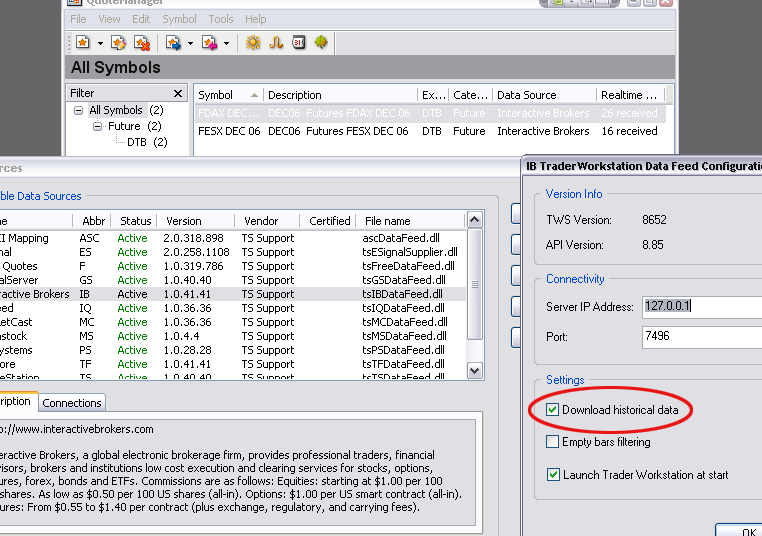Sort by the Symbol column header
762x536 pixels.
(228, 95)
